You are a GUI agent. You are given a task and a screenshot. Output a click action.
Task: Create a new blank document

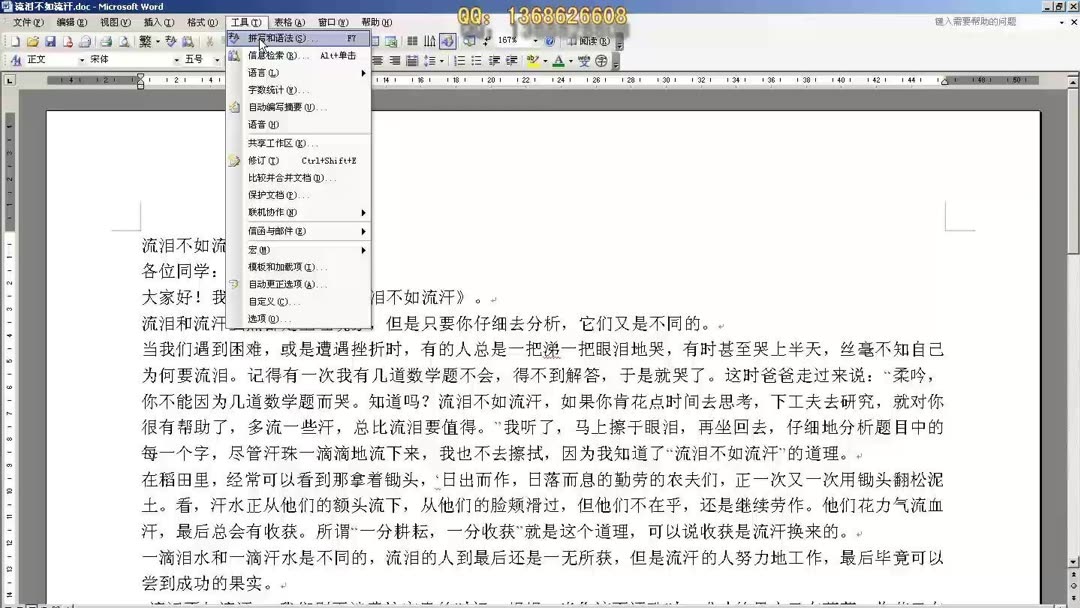tap(16, 42)
